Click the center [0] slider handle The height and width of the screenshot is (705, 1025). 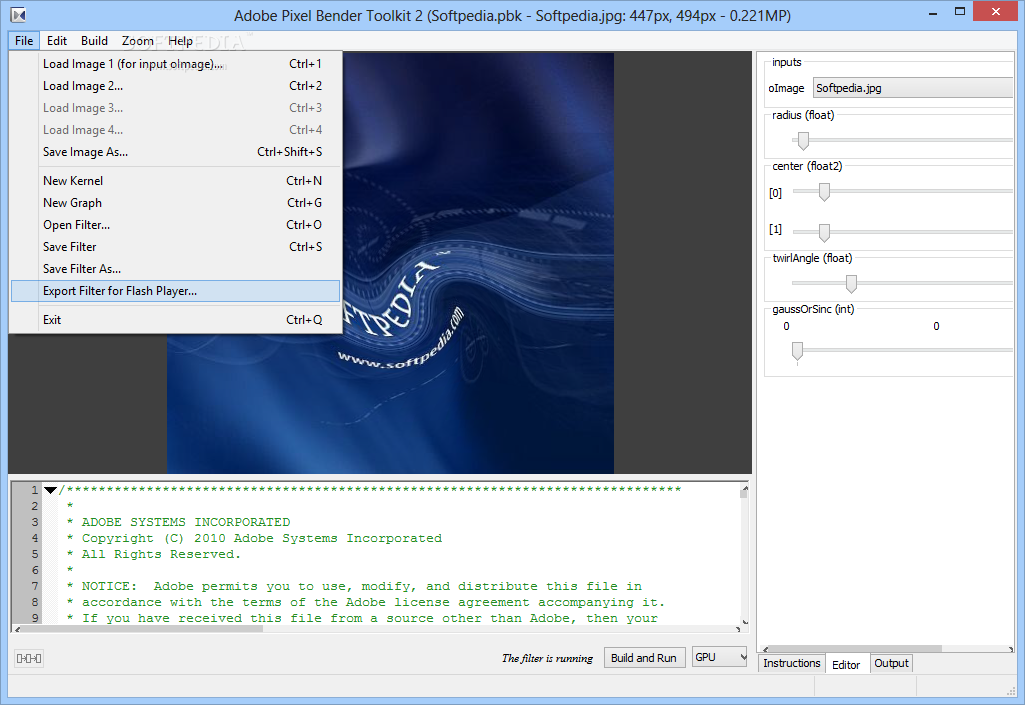click(x=824, y=192)
